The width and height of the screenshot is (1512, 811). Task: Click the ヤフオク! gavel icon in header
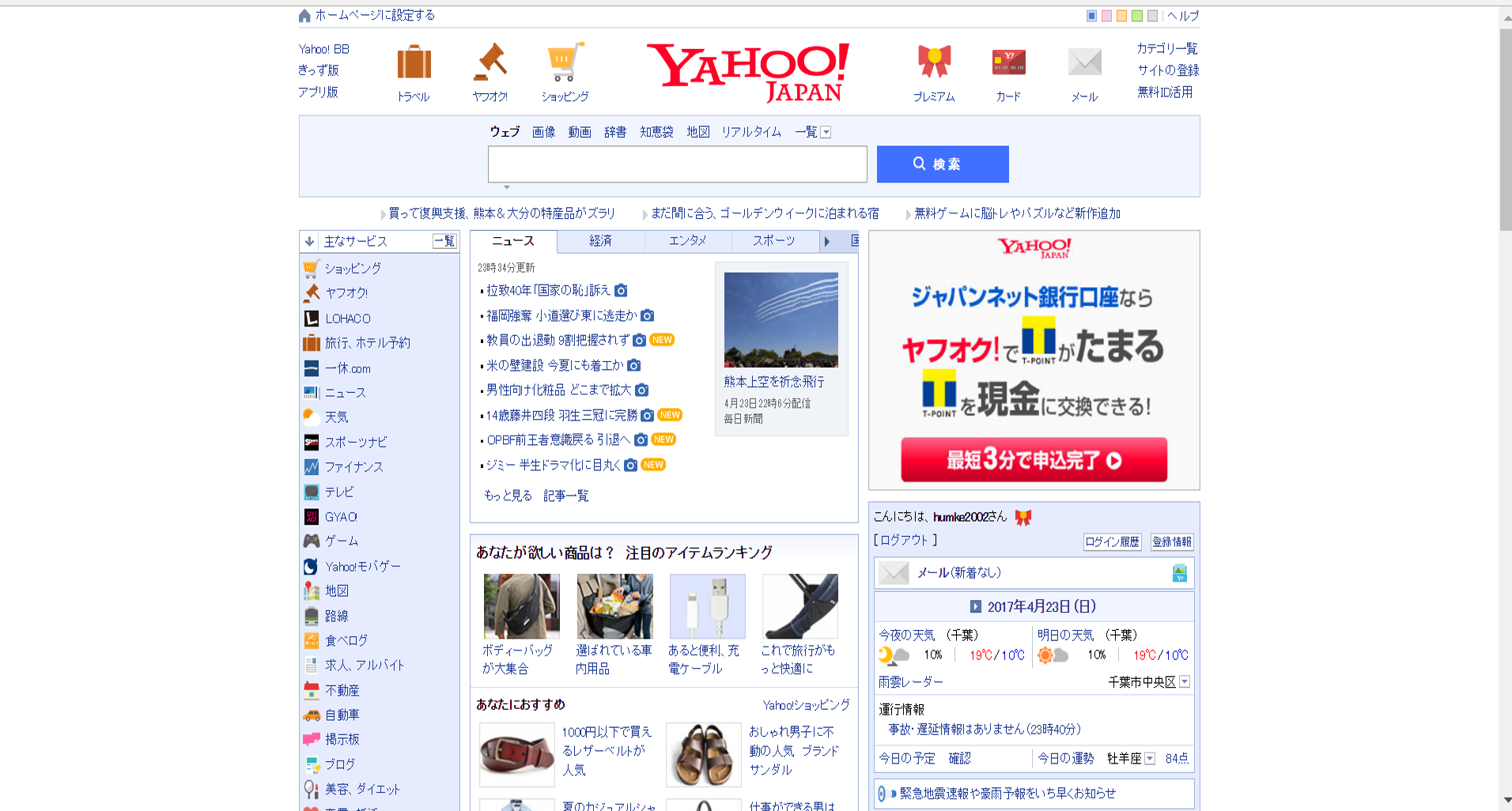pos(490,62)
